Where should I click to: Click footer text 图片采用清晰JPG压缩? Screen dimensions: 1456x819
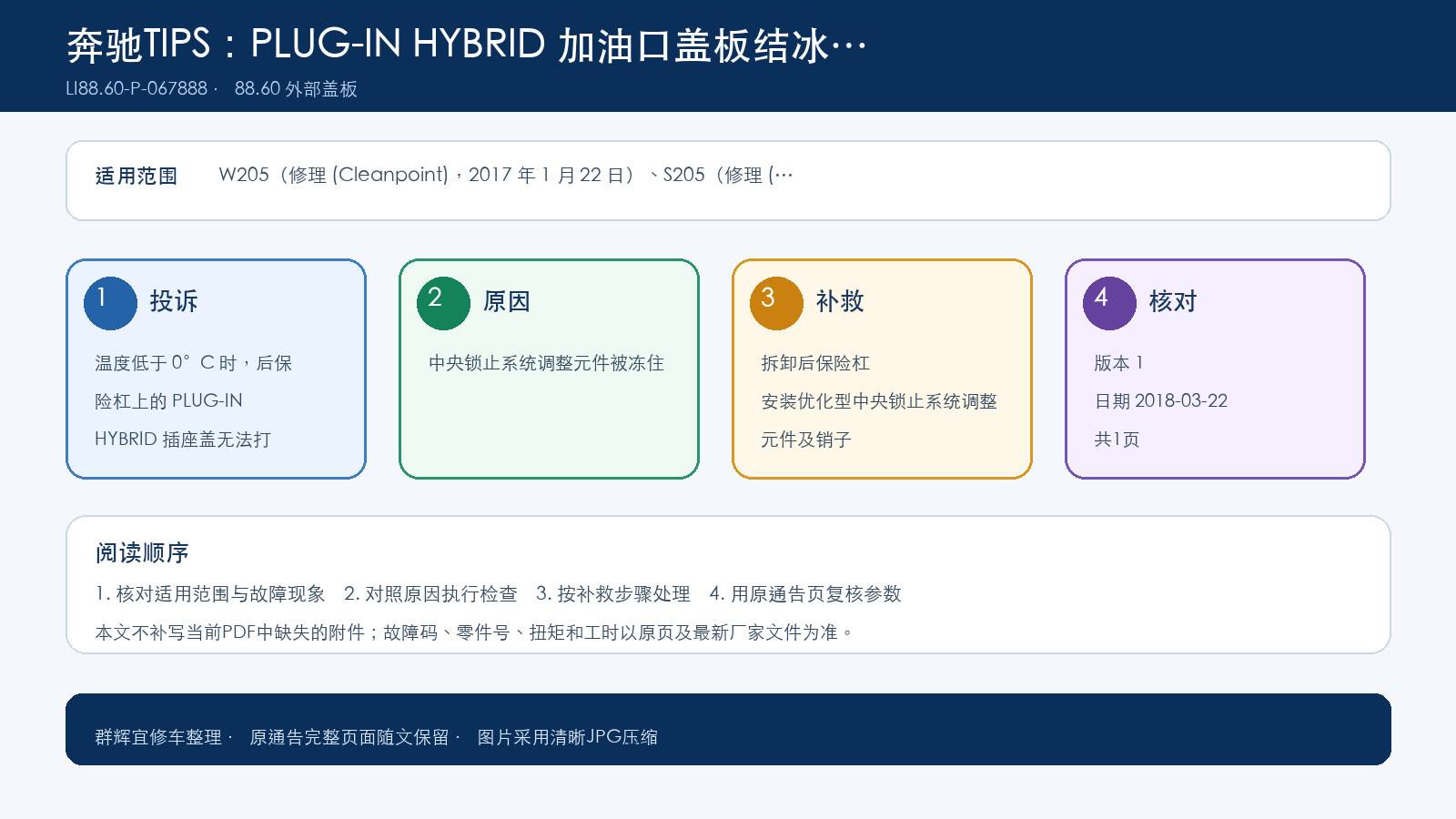pyautogui.click(x=568, y=737)
